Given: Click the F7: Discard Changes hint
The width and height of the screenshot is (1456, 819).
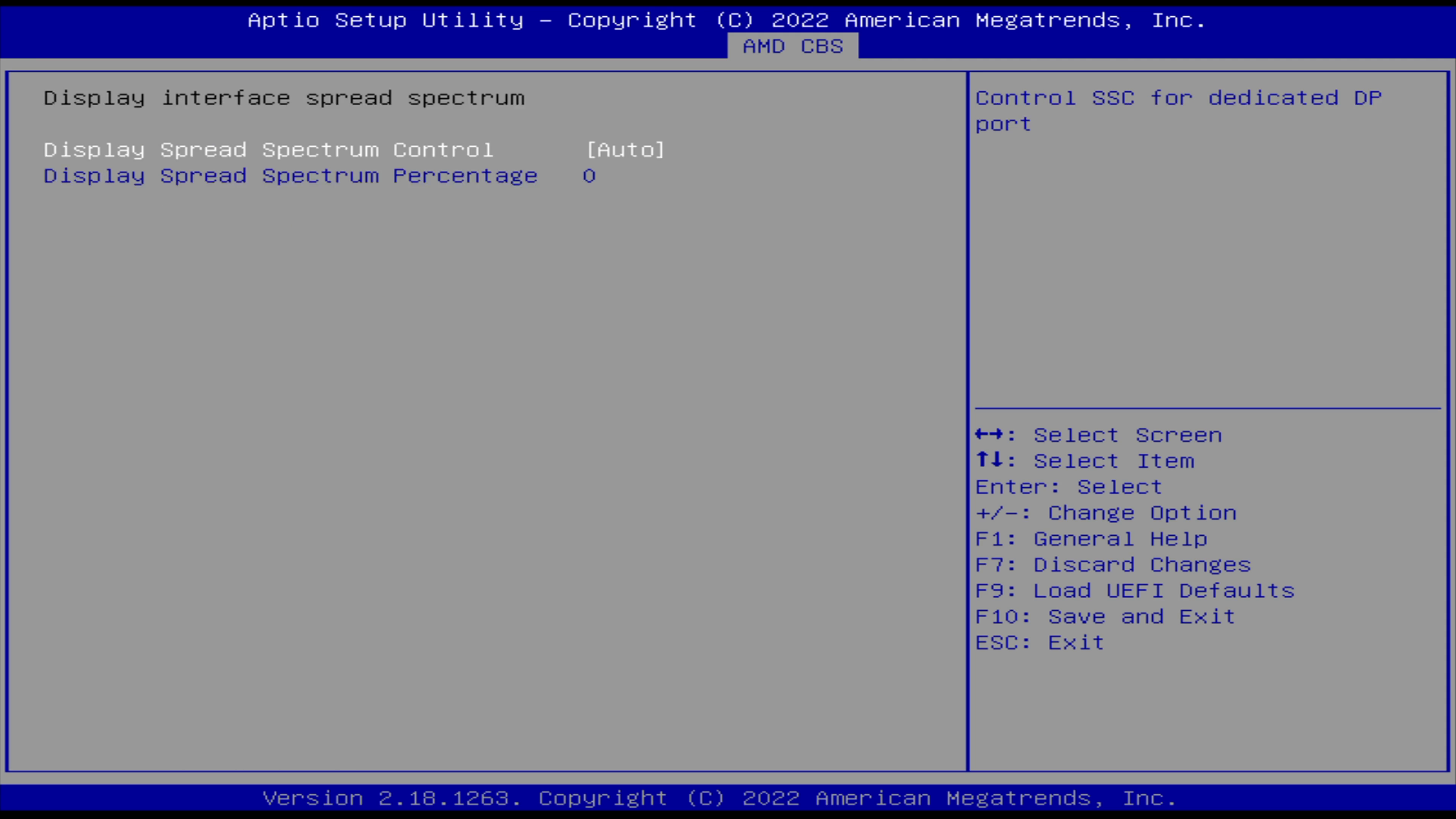Looking at the screenshot, I should [1114, 565].
